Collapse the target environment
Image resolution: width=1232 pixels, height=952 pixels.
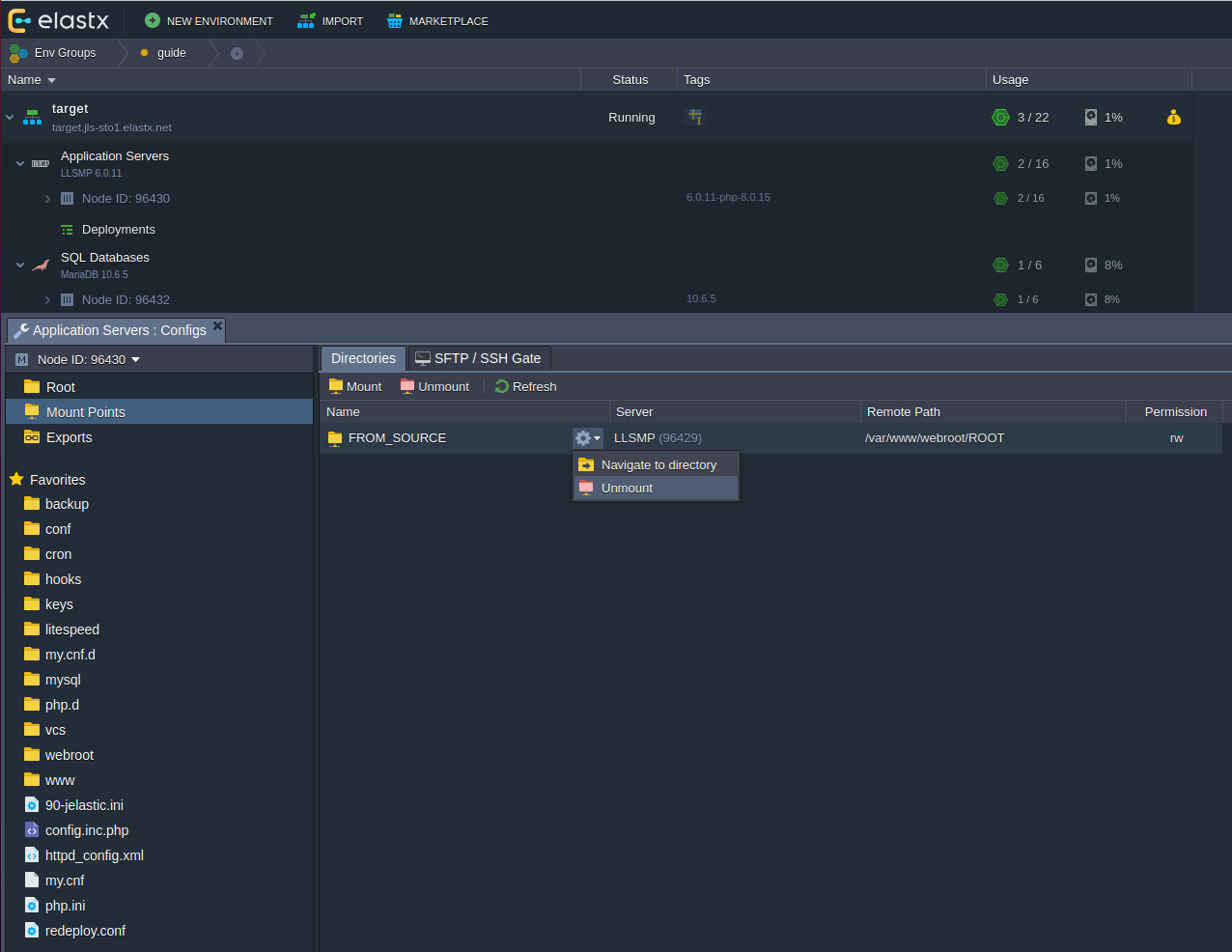tap(10, 118)
